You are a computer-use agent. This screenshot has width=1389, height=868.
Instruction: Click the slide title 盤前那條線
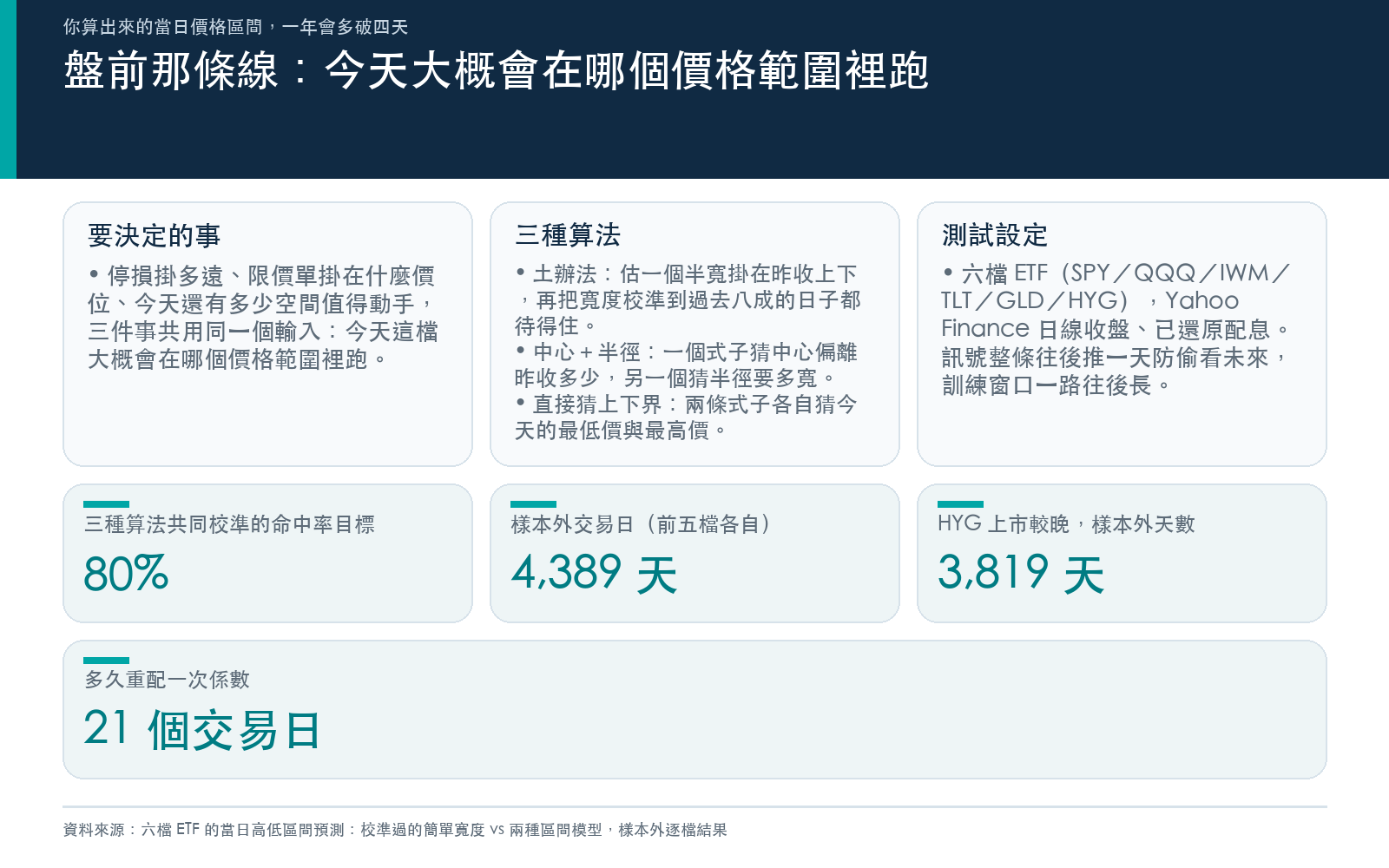(x=496, y=71)
